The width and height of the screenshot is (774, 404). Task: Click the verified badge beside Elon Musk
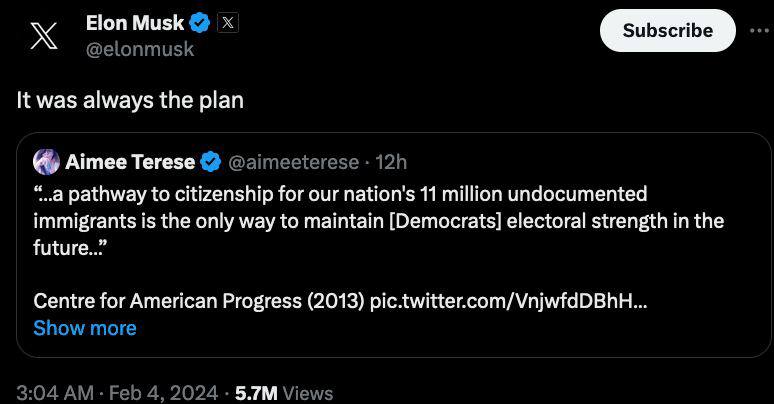tap(201, 23)
